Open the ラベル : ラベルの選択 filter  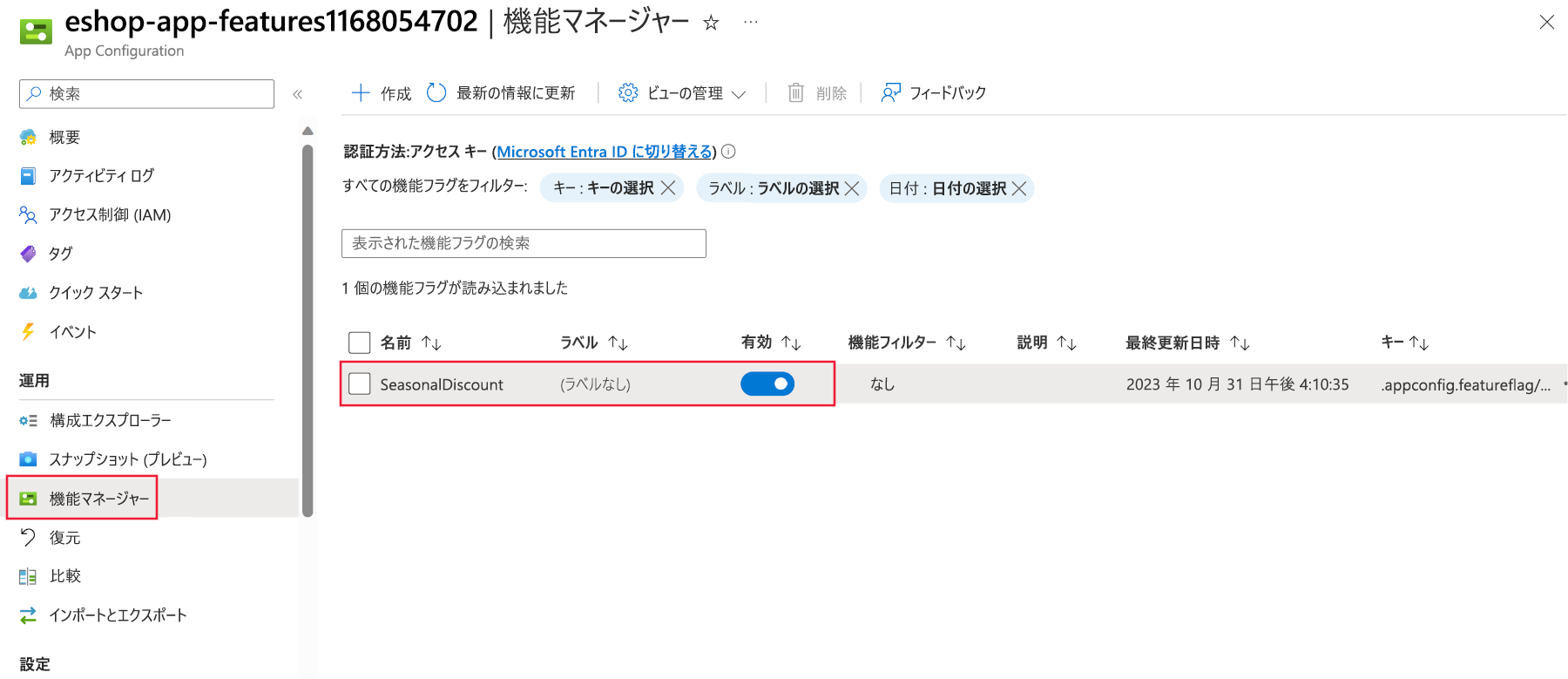click(x=774, y=188)
